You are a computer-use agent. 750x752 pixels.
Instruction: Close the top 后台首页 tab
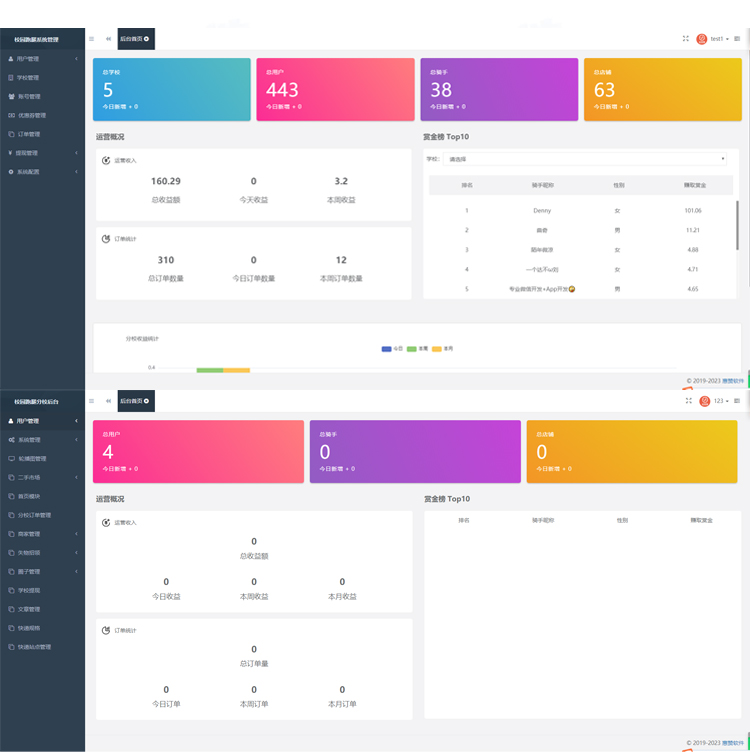147,39
